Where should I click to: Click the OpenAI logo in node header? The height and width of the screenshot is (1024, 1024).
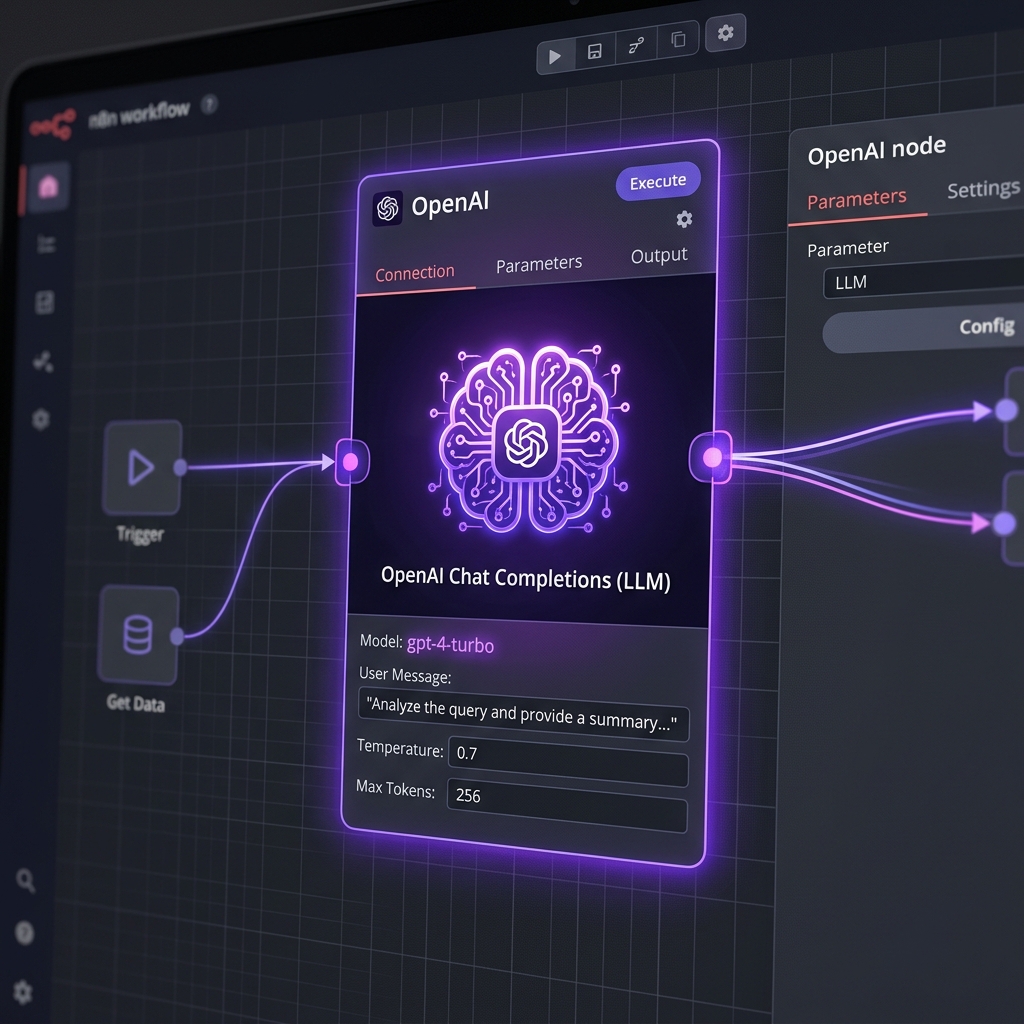click(387, 209)
